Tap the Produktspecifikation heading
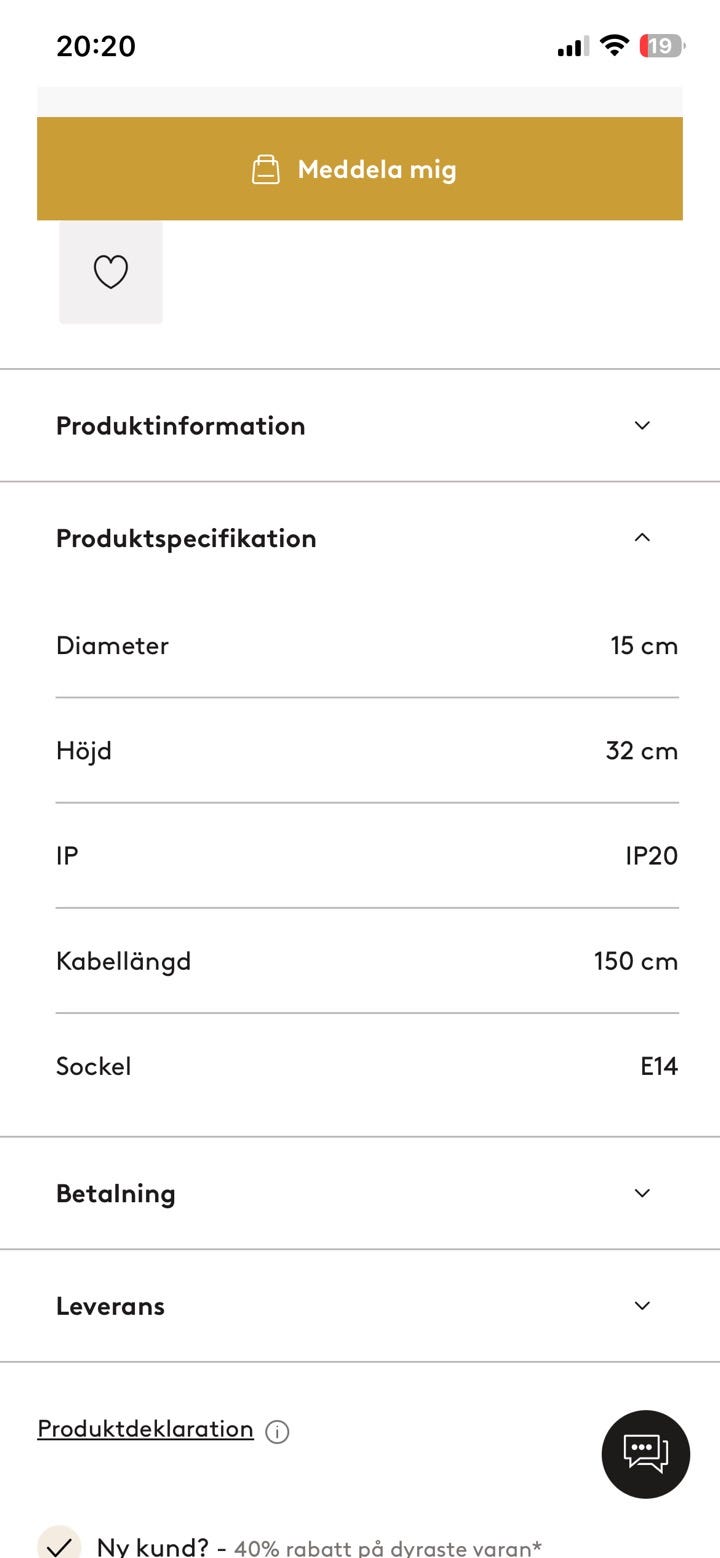This screenshot has height=1558, width=720. click(186, 539)
